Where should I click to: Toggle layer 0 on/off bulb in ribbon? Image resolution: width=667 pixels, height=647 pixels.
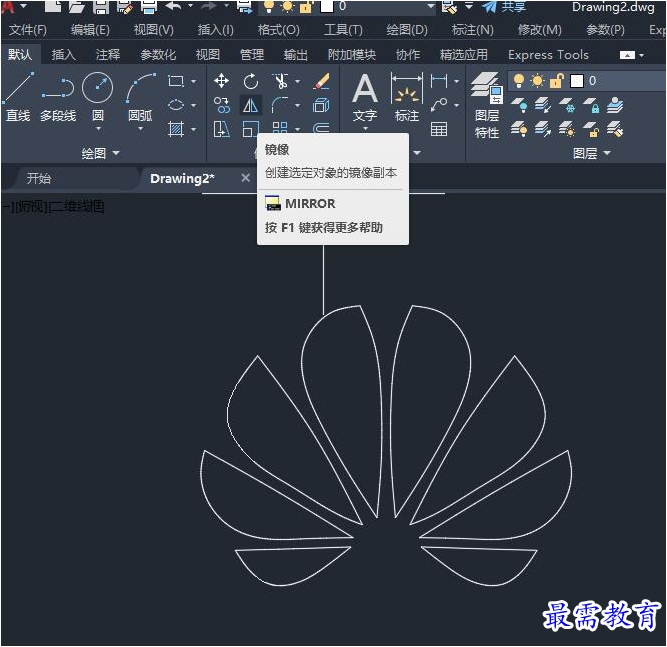click(x=519, y=81)
